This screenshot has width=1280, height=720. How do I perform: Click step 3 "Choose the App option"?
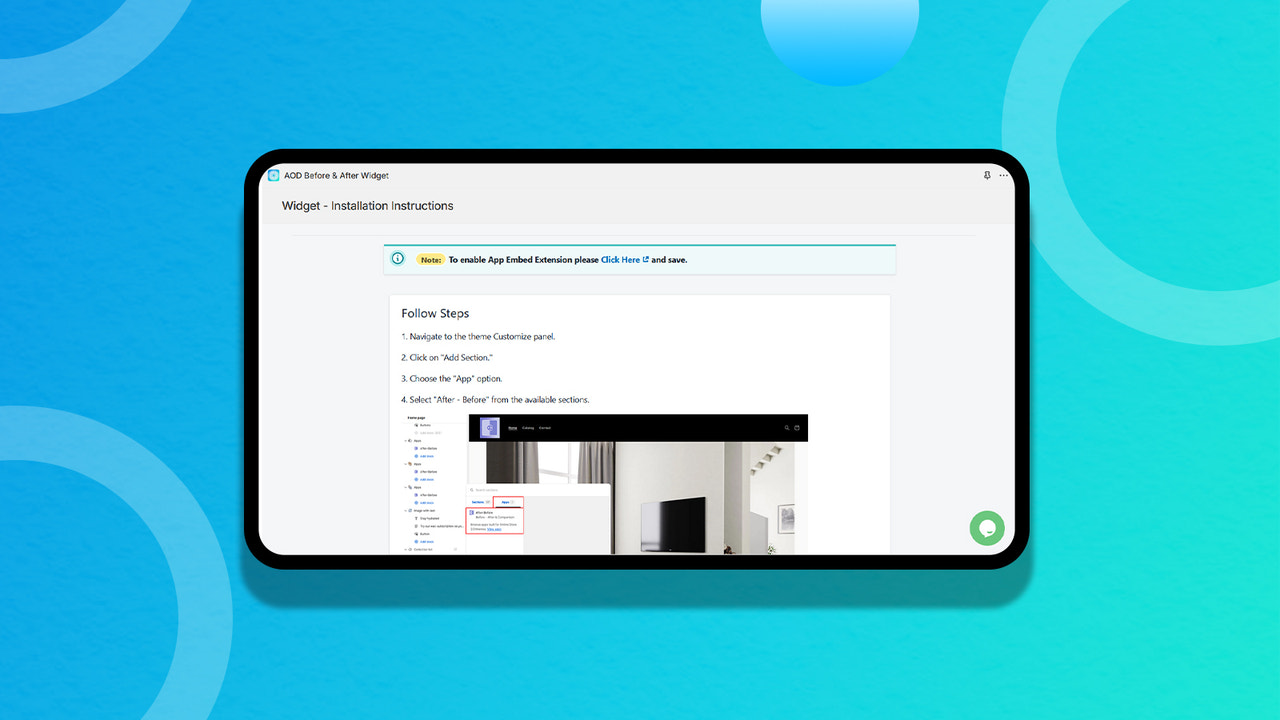point(452,379)
